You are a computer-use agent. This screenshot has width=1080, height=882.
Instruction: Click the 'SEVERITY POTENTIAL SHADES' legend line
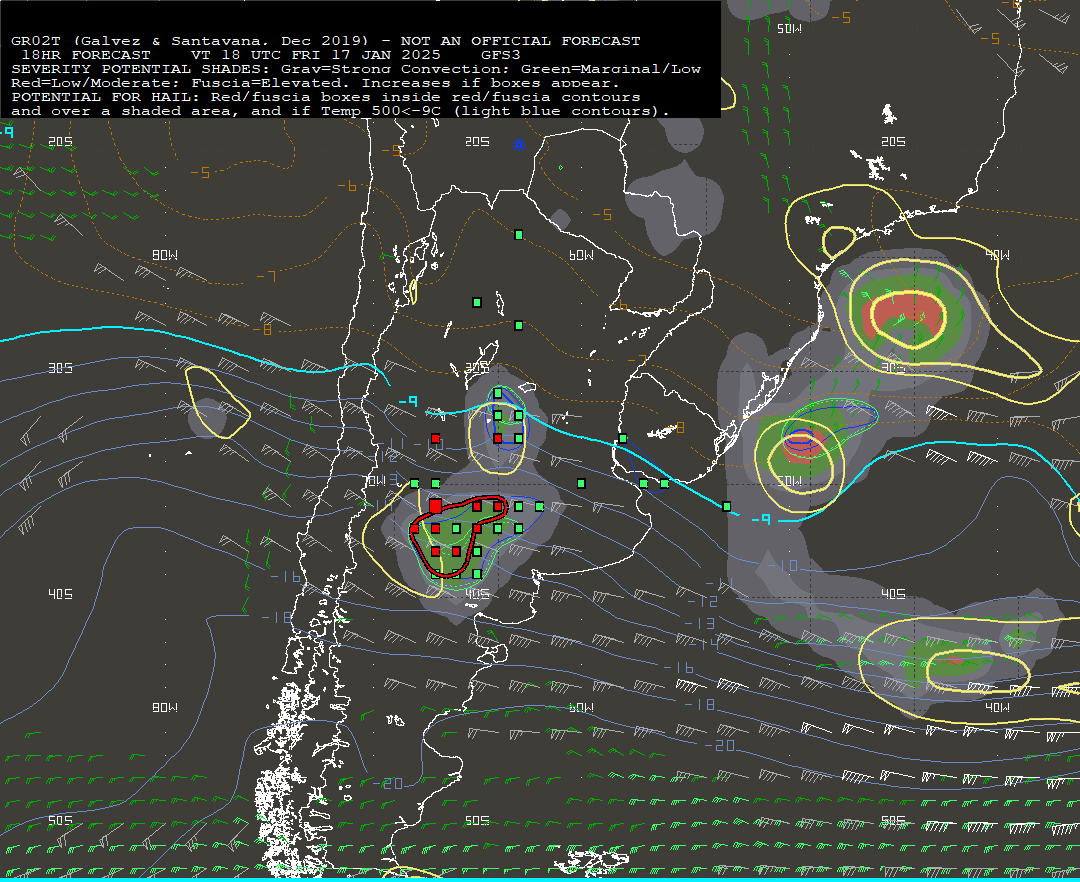[356, 69]
